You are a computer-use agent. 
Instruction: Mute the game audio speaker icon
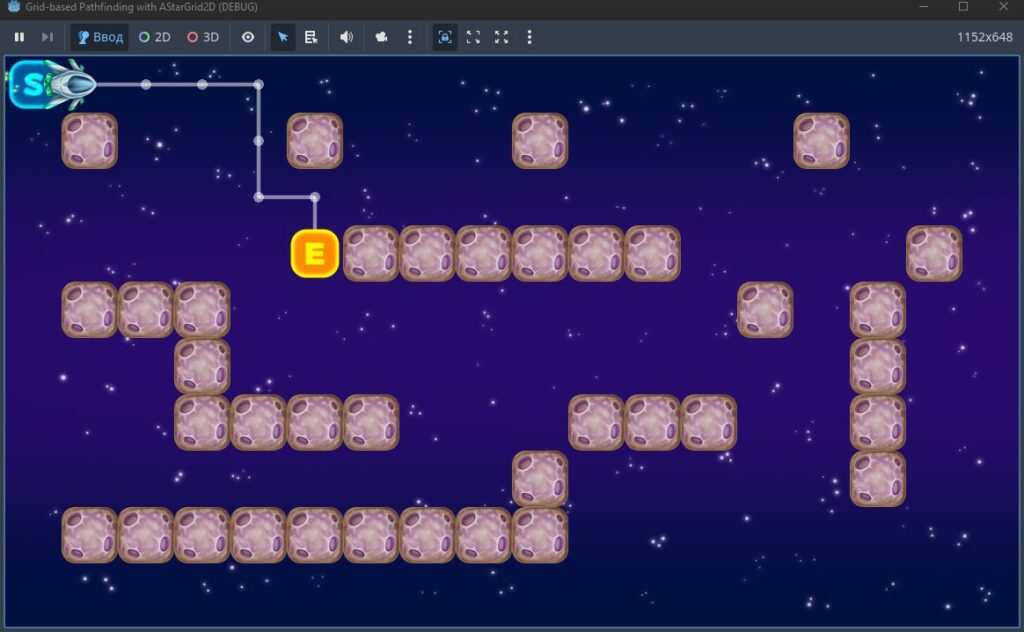click(346, 37)
